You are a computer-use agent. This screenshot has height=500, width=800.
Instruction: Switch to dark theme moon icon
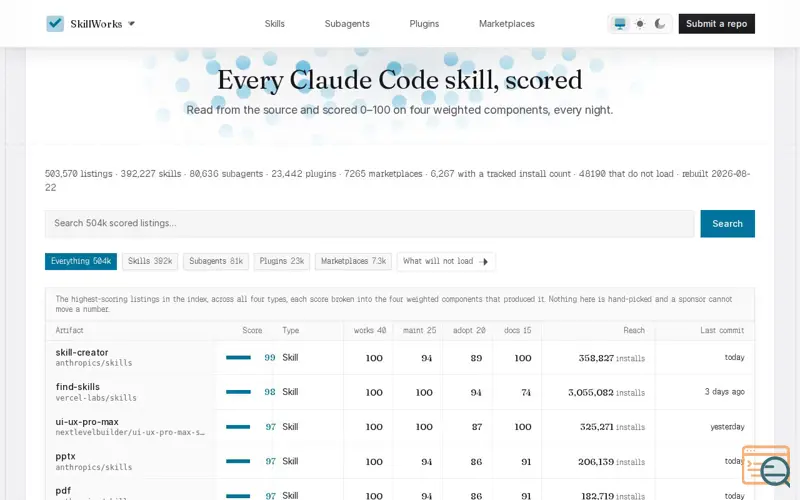660,24
